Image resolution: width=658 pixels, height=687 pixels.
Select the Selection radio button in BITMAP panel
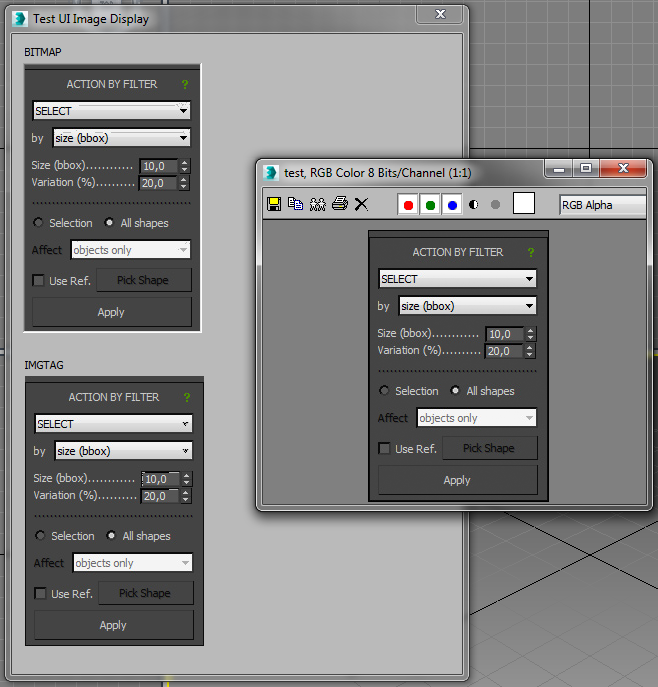pyautogui.click(x=38, y=223)
